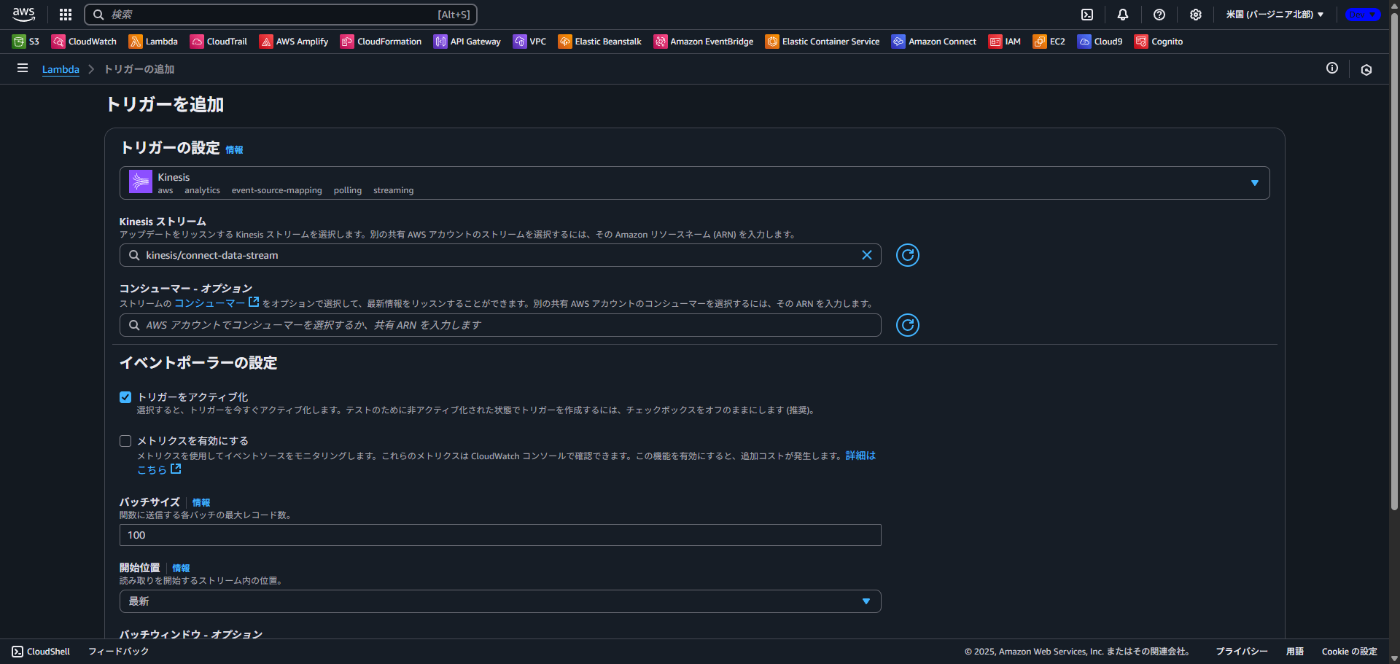Open the settings gear in top bar

click(1195, 14)
